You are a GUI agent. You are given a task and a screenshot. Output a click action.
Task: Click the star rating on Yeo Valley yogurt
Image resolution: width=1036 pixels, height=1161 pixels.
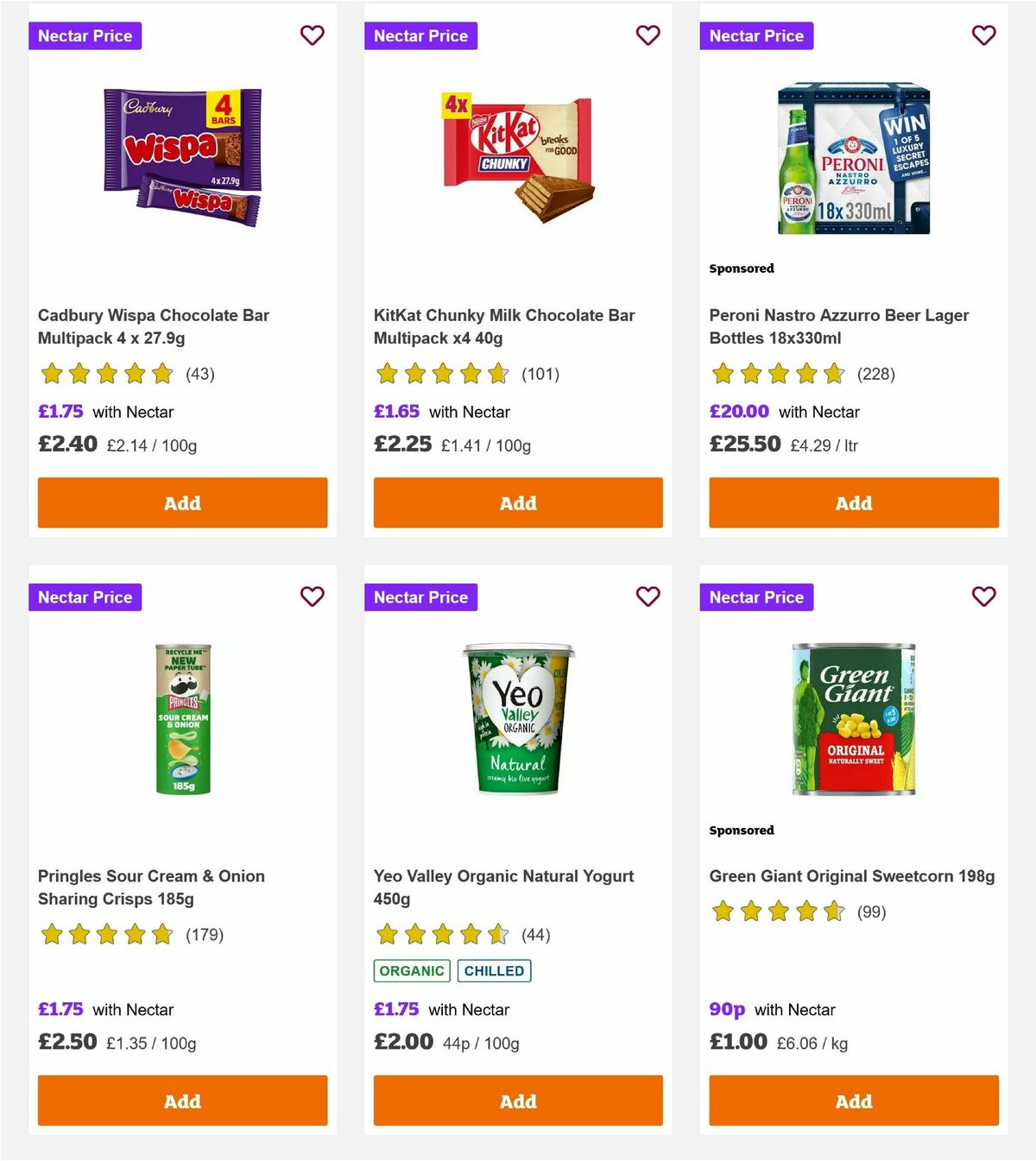tap(442, 934)
